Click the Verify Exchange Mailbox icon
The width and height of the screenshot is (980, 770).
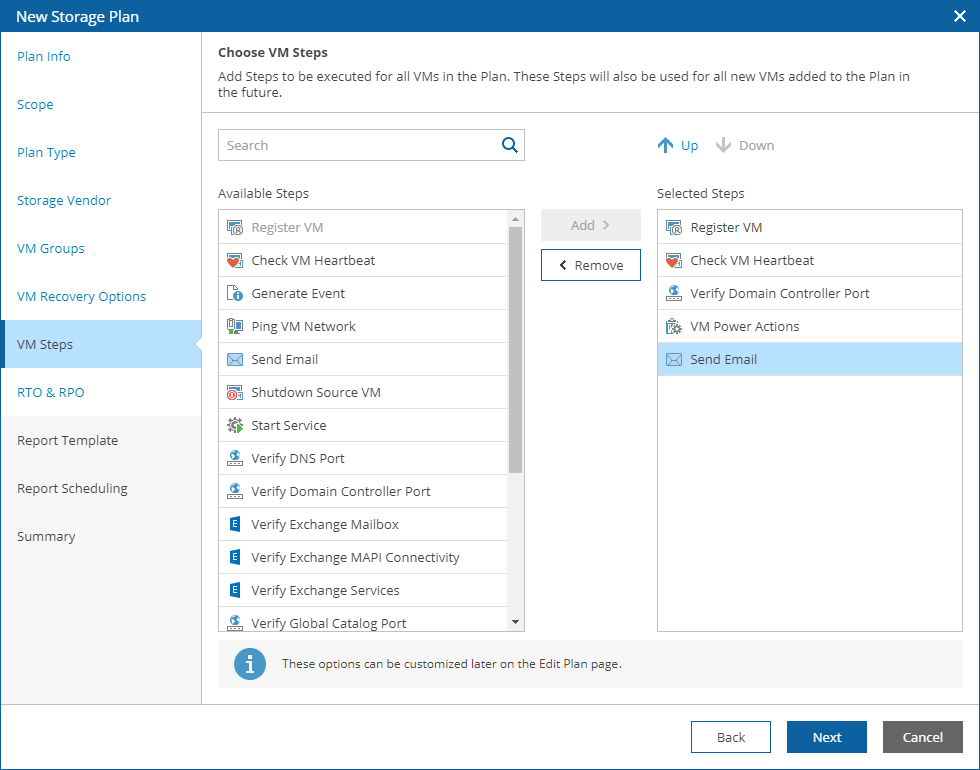pyautogui.click(x=235, y=525)
